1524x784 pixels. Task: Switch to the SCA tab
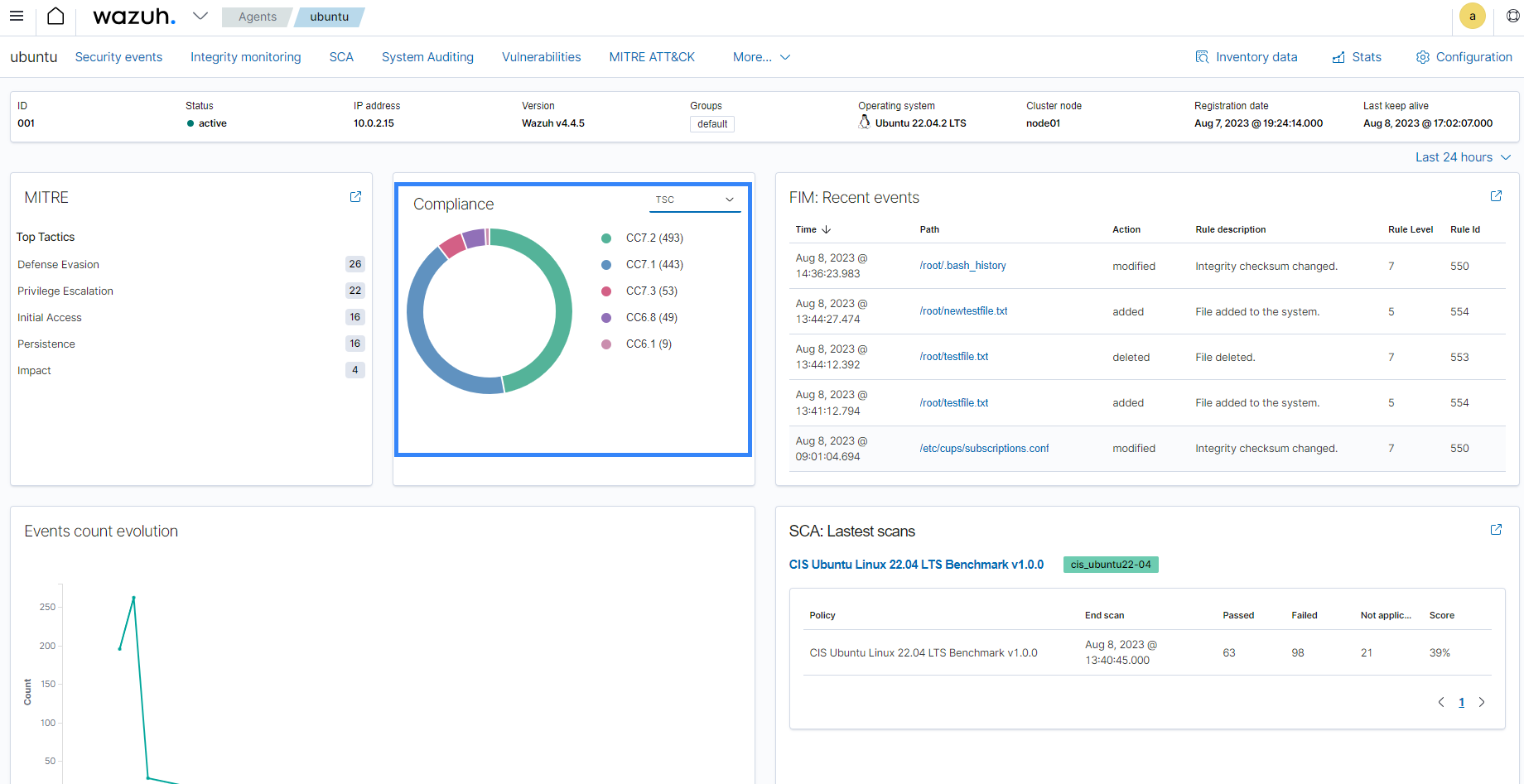click(341, 57)
